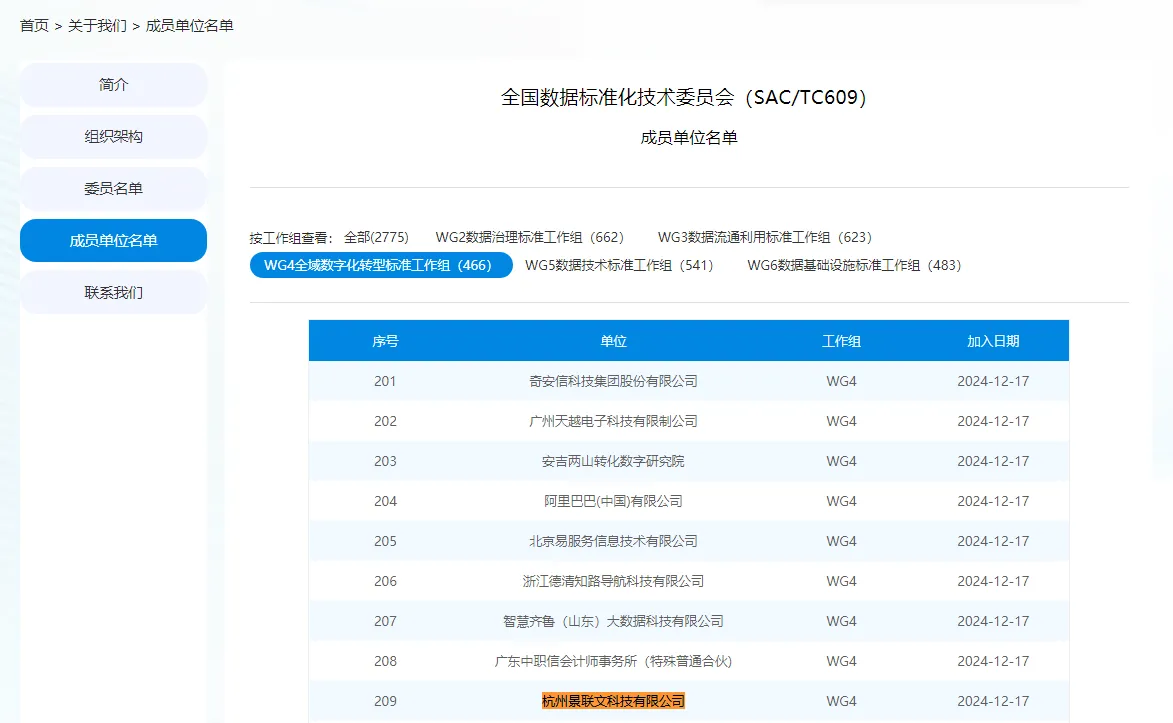
Task: Click the highlighted 杭州景联文科技有限公司 entry
Action: pos(613,701)
